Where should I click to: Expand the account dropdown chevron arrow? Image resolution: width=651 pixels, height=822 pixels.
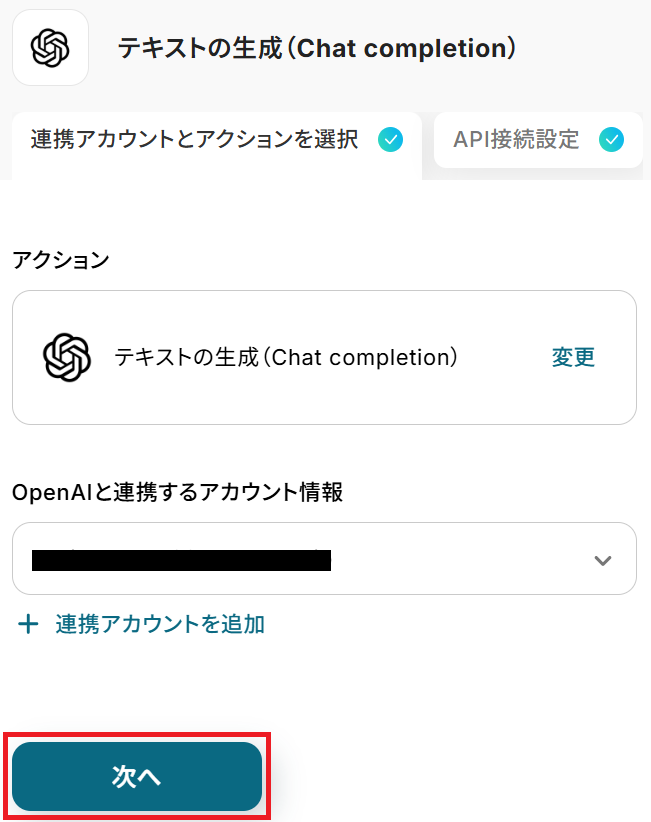pos(602,560)
